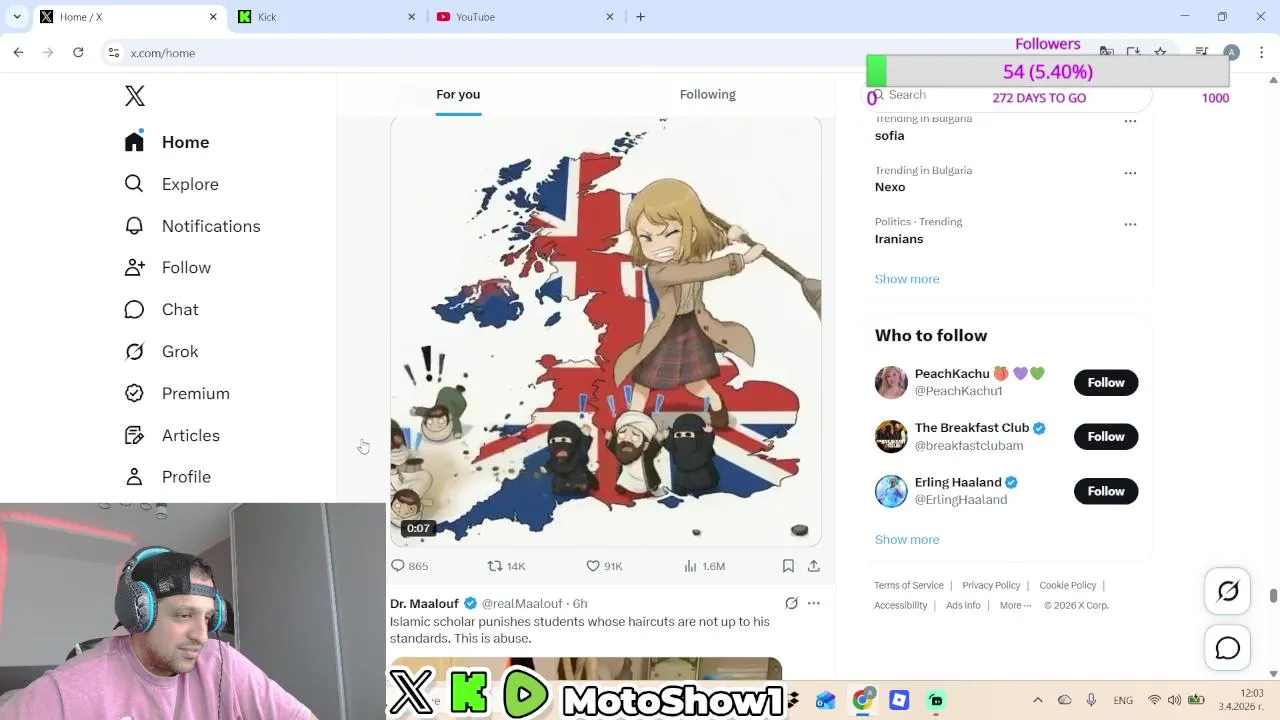Close the Kick browser tab
Screen dimensions: 1280x720
[411, 16]
